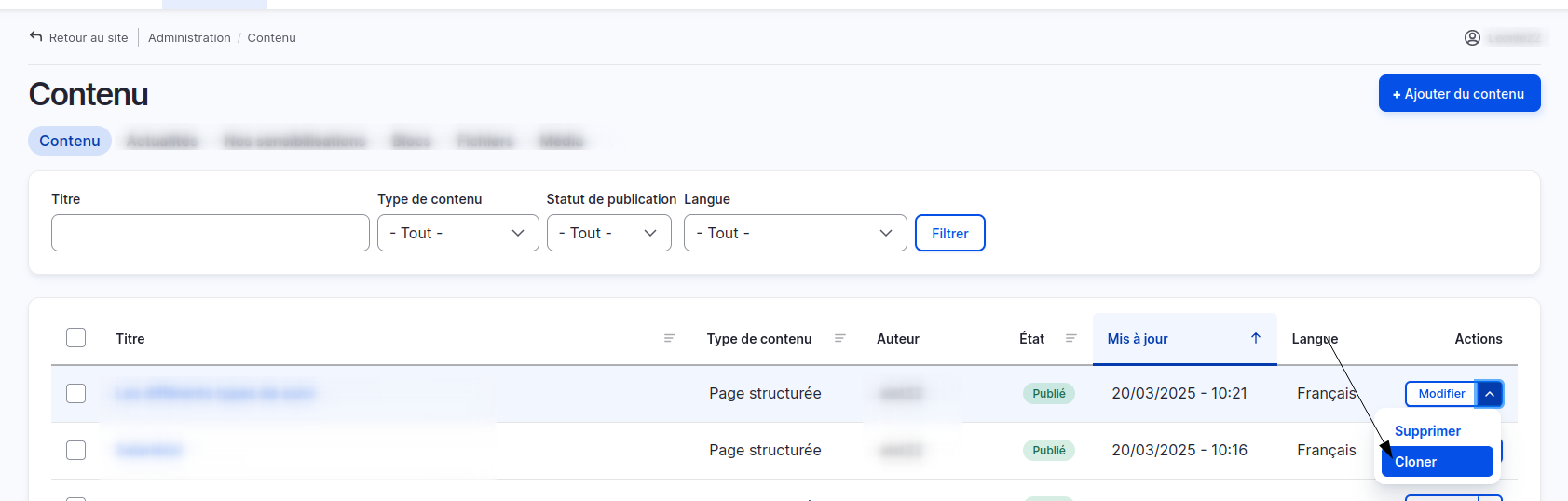Click the Mis à jour ascending arrow icon
This screenshot has width=1568, height=501.
click(1256, 338)
